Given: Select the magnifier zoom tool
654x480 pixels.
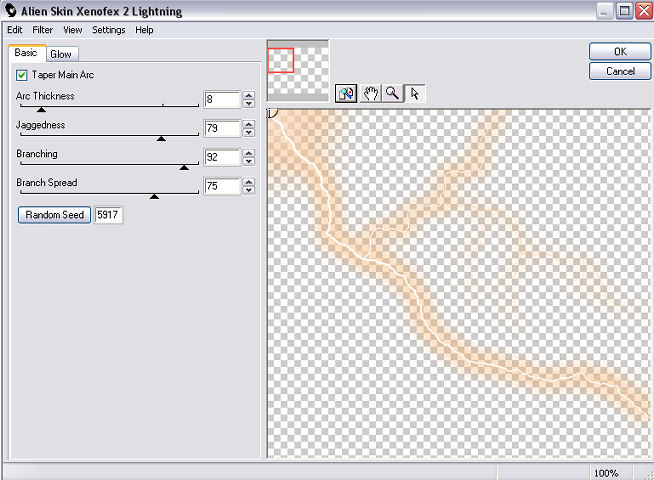Looking at the screenshot, I should (x=392, y=93).
